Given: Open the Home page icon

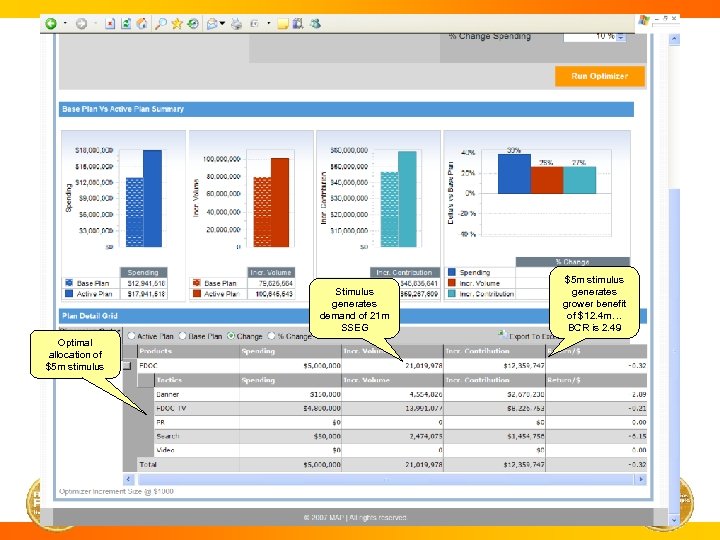Looking at the screenshot, I should (x=142, y=23).
